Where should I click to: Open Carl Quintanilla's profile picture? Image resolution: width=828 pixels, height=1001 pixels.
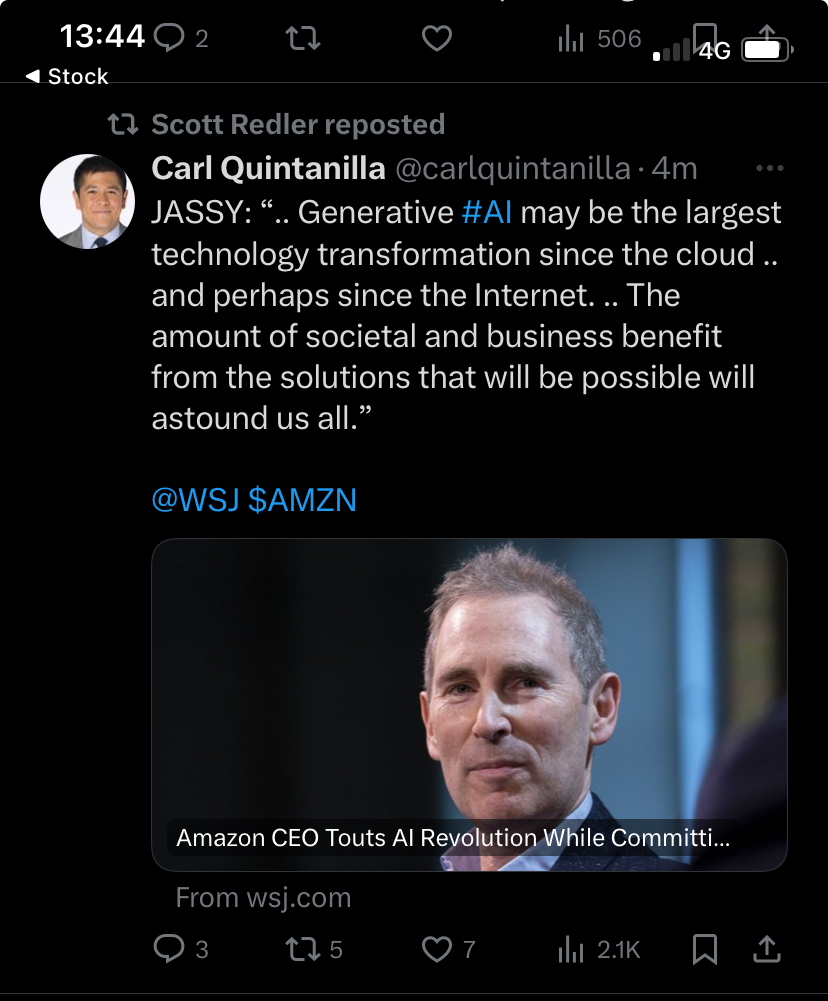pos(88,202)
